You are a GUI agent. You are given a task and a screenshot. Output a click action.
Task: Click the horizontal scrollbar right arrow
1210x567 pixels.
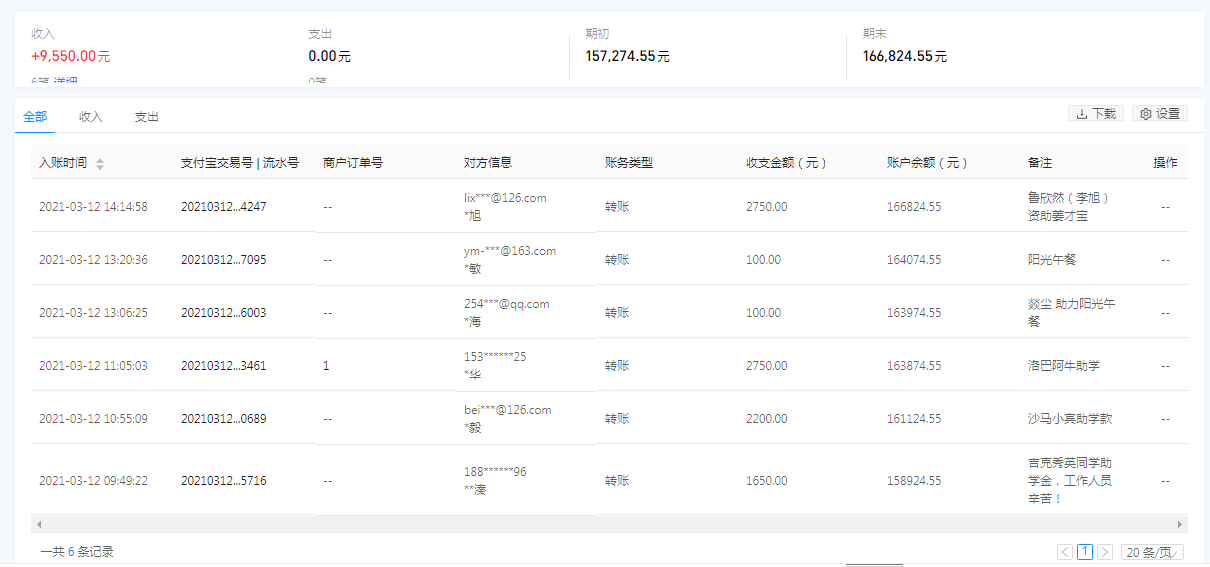point(1180,524)
